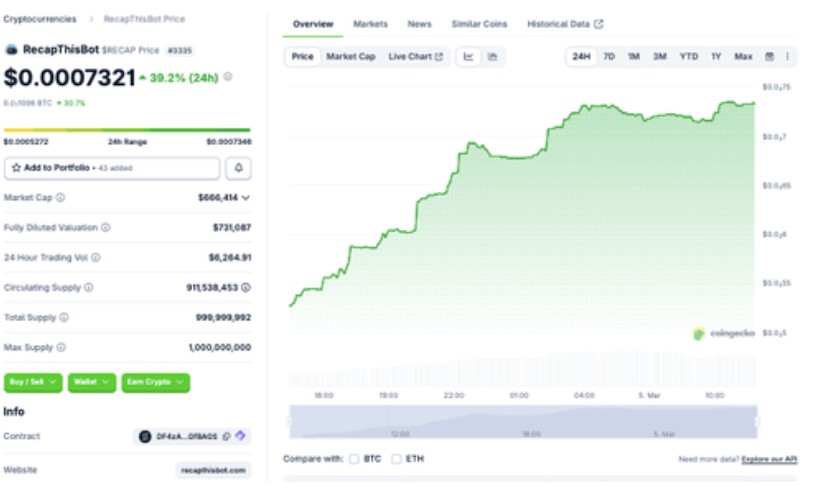Enable ETH comparison checkbox

coord(397,459)
